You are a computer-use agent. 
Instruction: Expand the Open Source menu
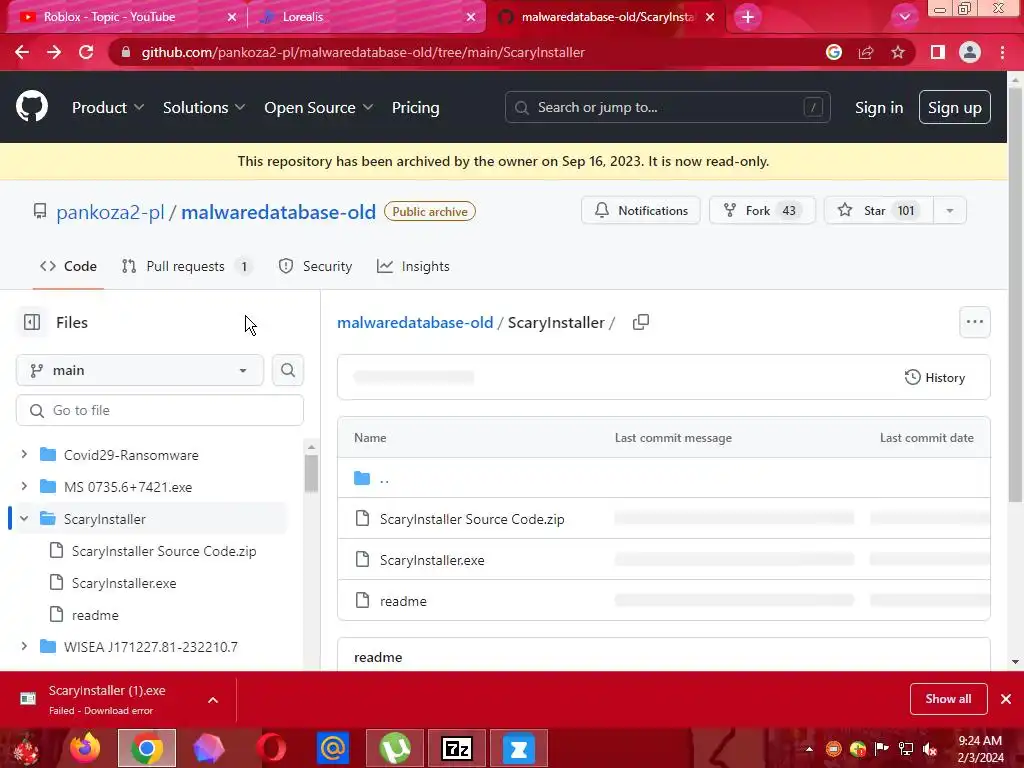tap(319, 108)
